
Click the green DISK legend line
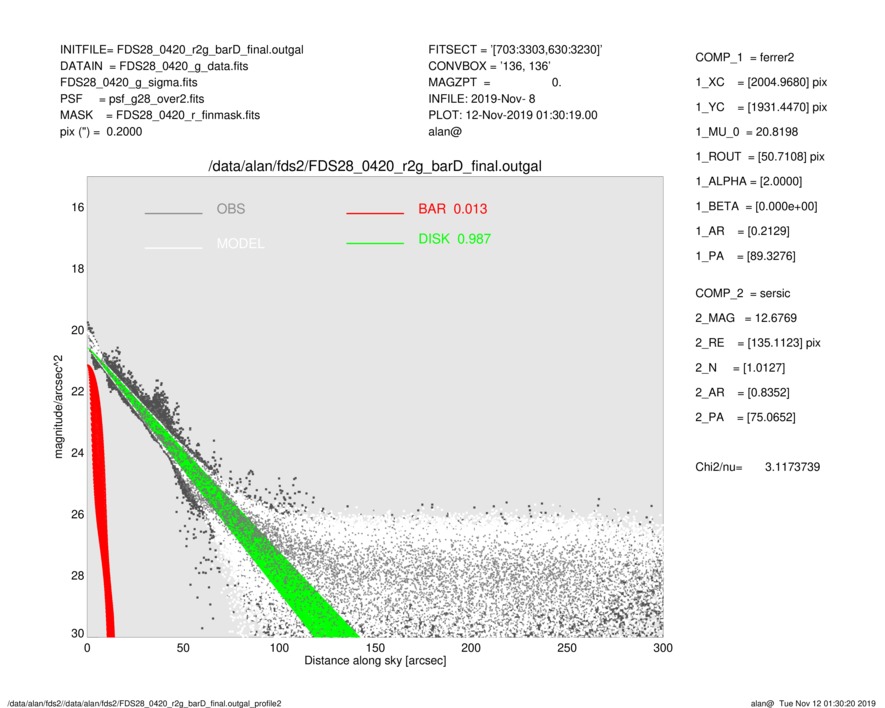[375, 243]
